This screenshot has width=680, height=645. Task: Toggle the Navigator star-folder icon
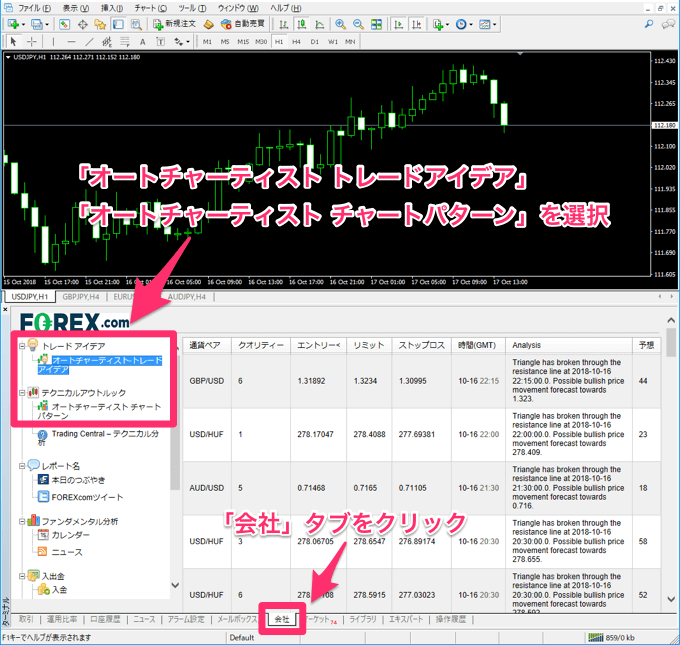coord(100,24)
